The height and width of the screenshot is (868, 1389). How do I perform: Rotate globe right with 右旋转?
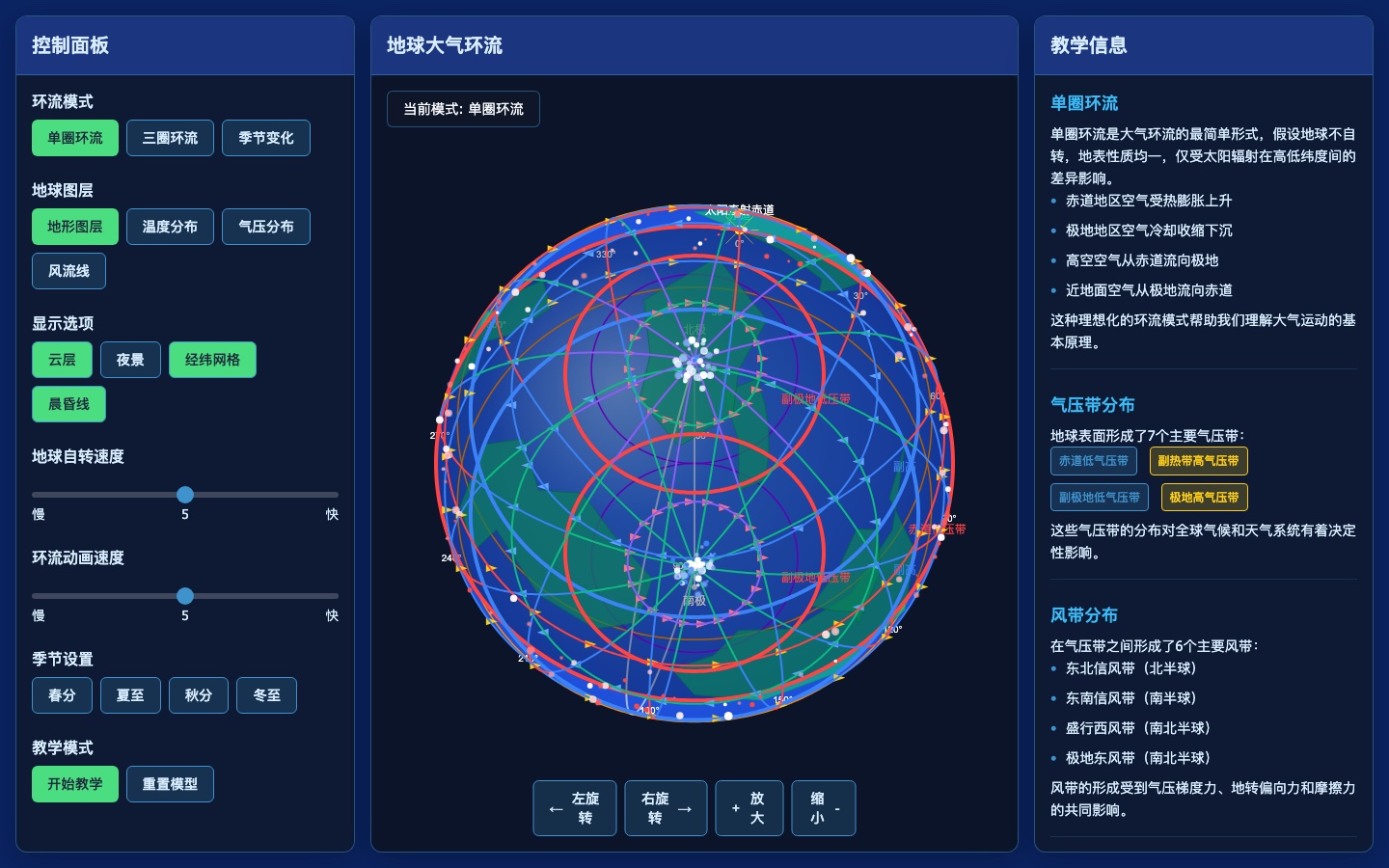point(666,808)
